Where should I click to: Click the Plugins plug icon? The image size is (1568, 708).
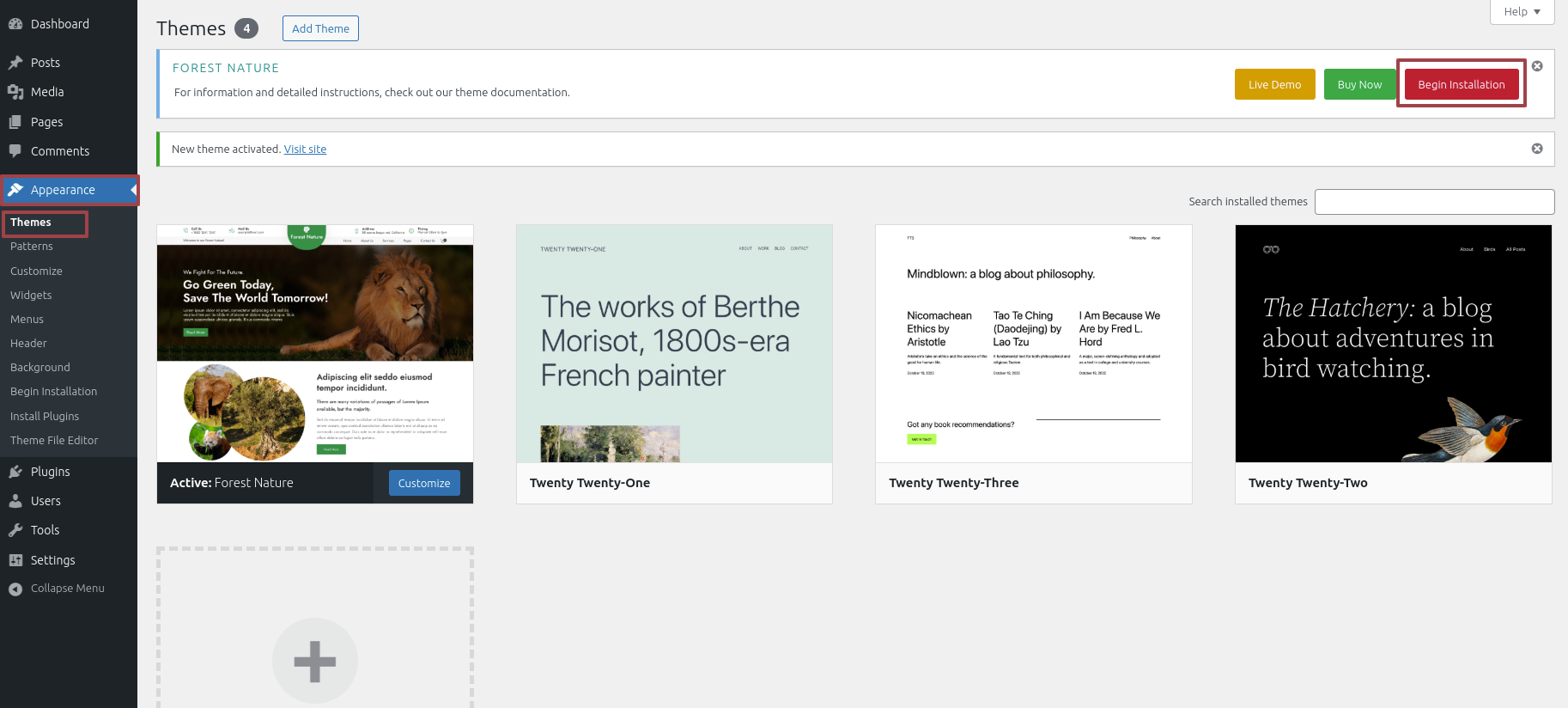[15, 472]
